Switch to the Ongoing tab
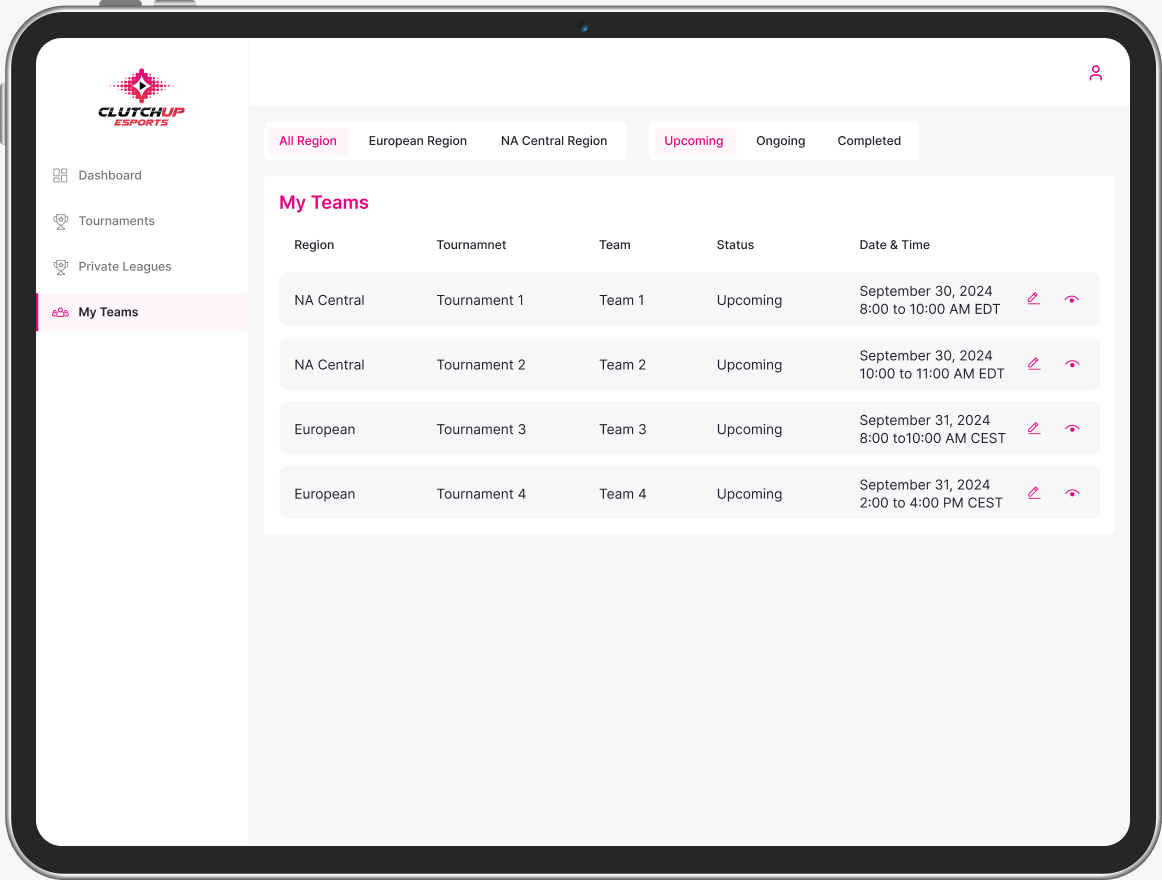1162x880 pixels. [x=780, y=141]
